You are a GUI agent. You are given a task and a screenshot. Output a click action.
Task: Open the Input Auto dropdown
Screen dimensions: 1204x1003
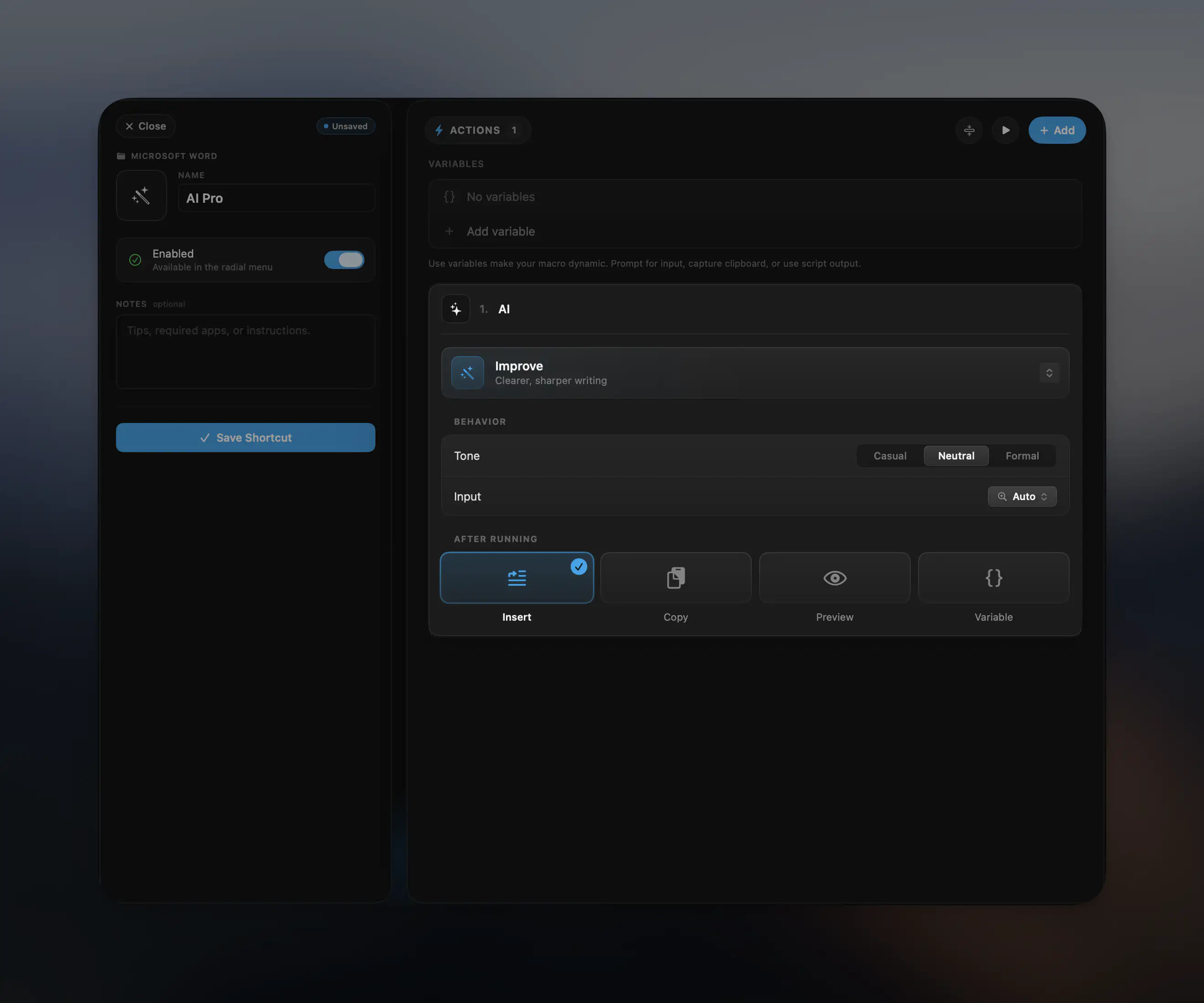click(1022, 496)
